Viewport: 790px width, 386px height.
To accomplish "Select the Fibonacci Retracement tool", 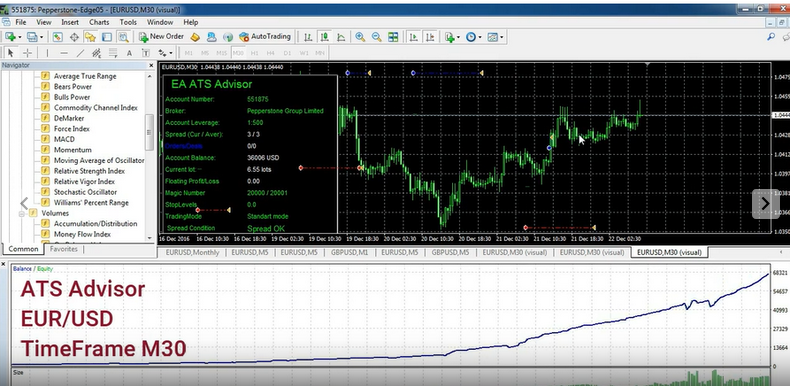I will [x=113, y=52].
